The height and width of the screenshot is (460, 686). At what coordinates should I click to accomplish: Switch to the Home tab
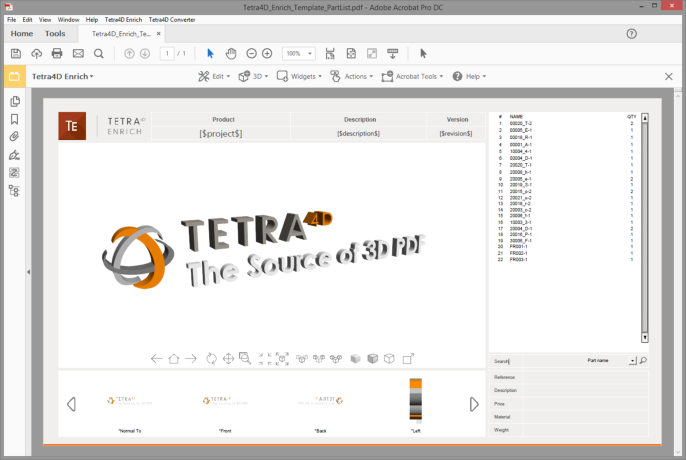pyautogui.click(x=22, y=34)
